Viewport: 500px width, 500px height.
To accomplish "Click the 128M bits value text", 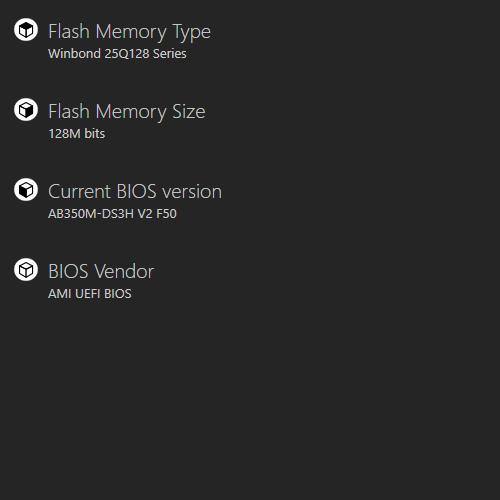I will tap(77, 134).
